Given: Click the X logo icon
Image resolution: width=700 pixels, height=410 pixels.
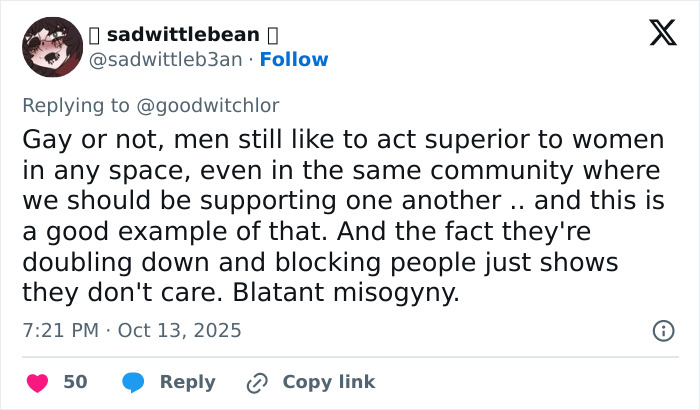Looking at the screenshot, I should click(x=656, y=34).
